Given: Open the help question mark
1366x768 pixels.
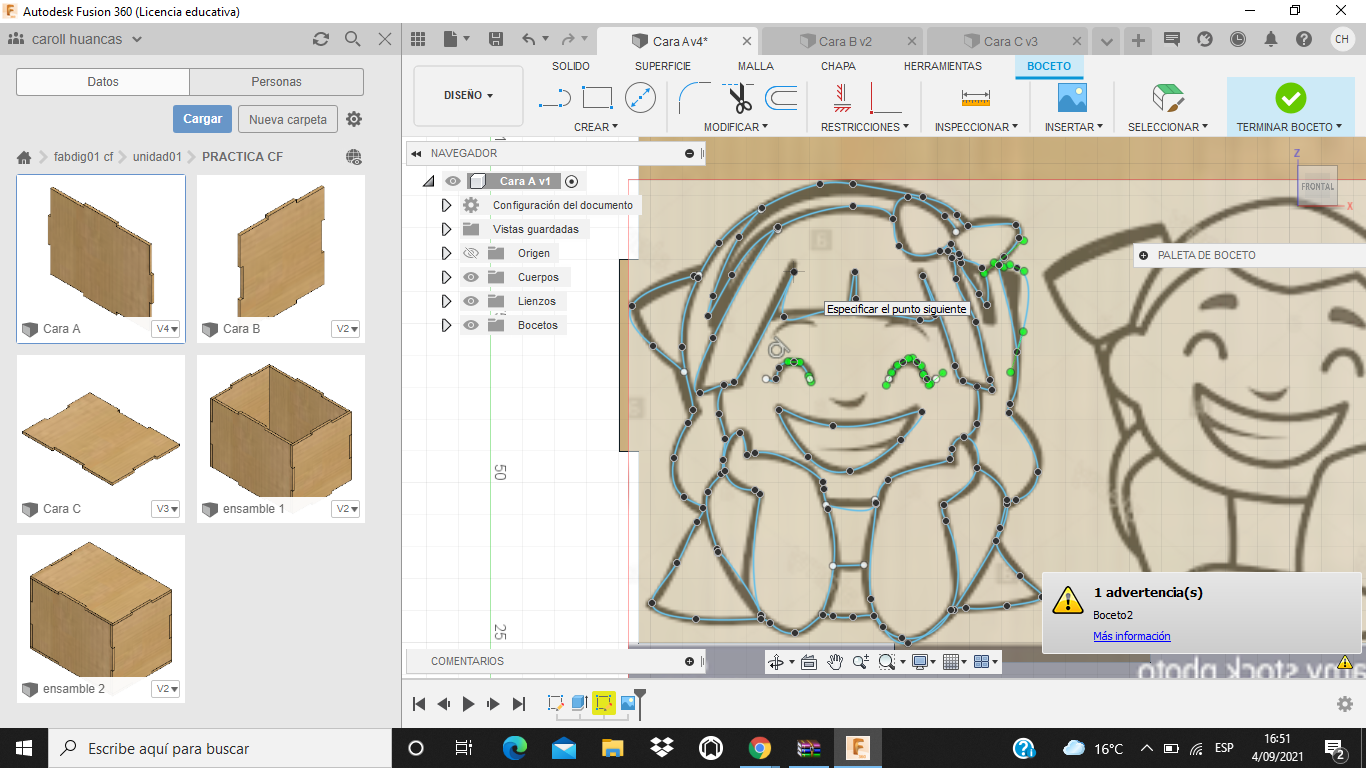Looking at the screenshot, I should (1304, 39).
